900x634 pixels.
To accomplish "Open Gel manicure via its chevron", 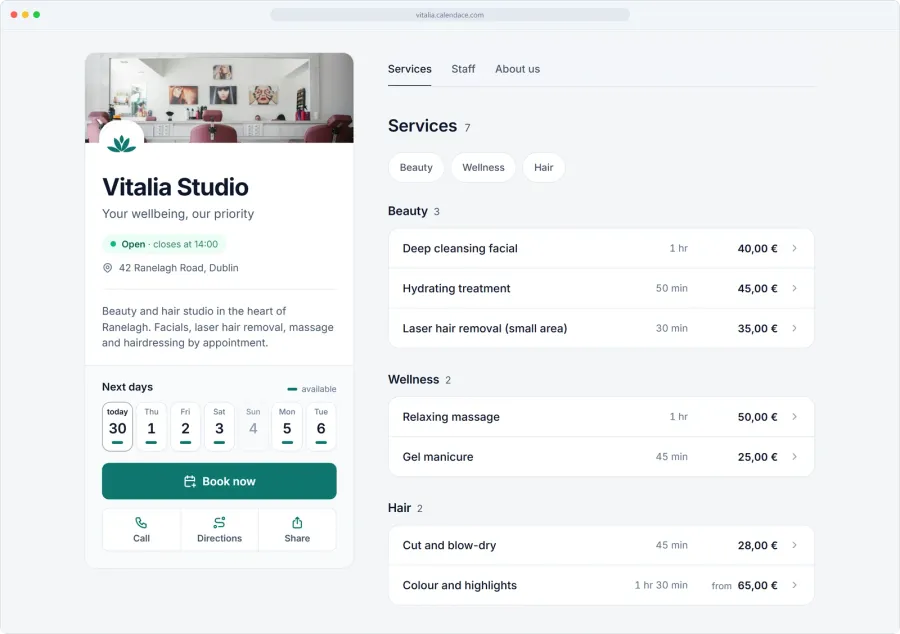I will point(794,457).
